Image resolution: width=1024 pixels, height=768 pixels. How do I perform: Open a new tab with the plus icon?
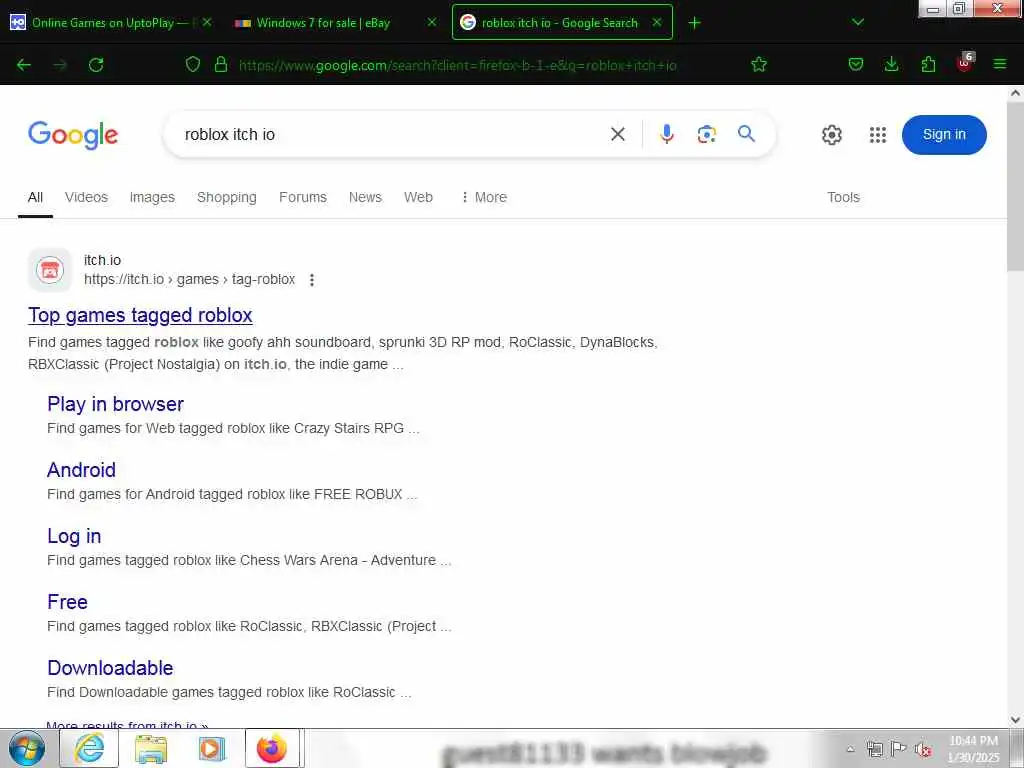[x=694, y=23]
